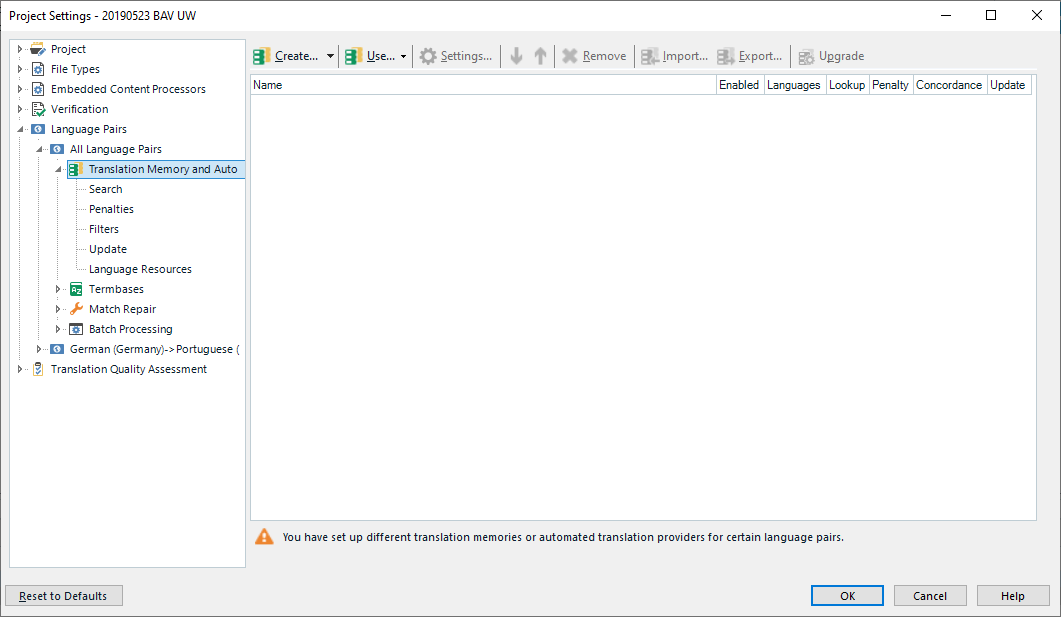Click the File Types icon in tree
This screenshot has height=617, width=1061.
38,69
